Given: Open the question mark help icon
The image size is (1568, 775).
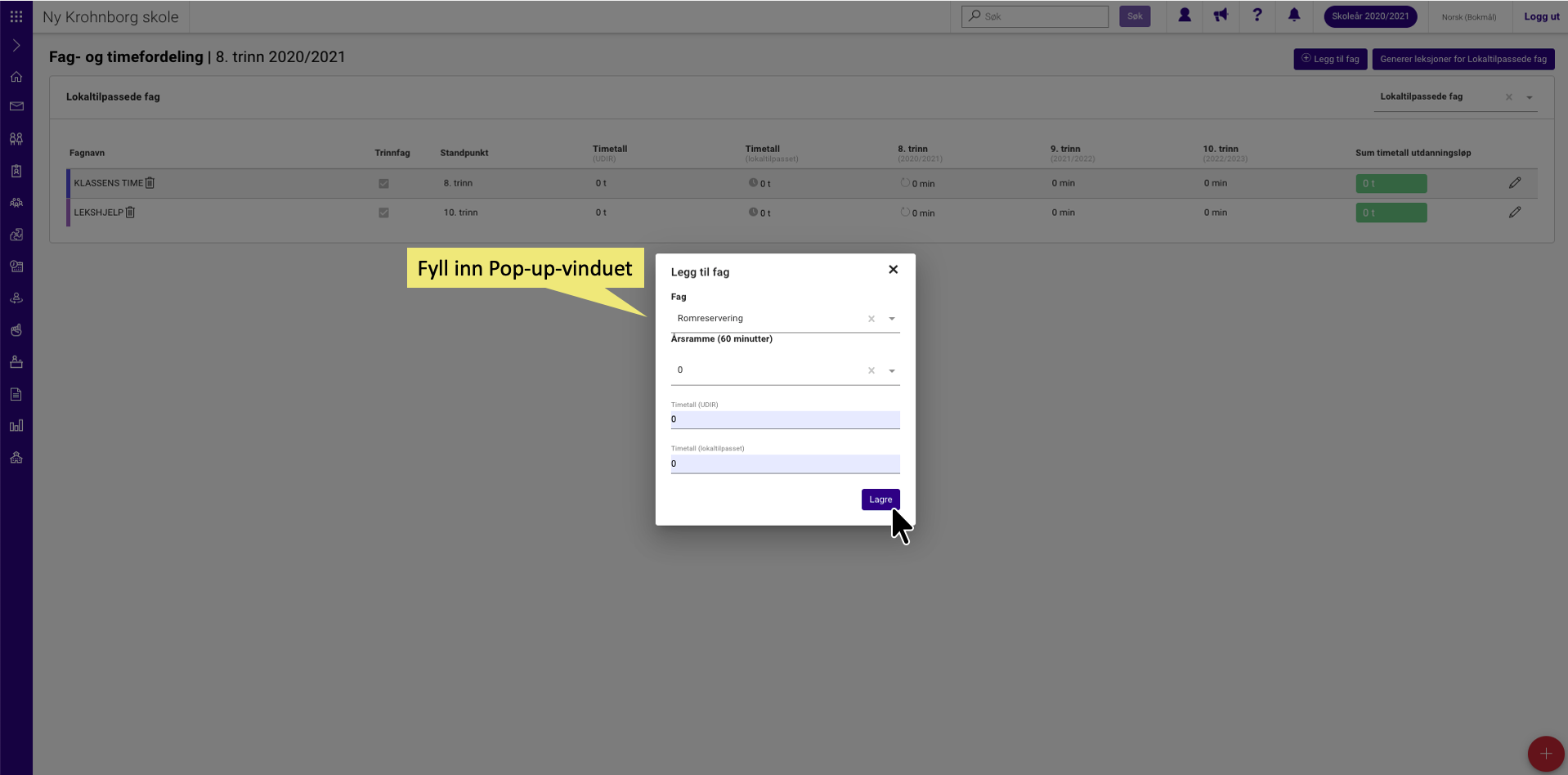Looking at the screenshot, I should [1257, 16].
